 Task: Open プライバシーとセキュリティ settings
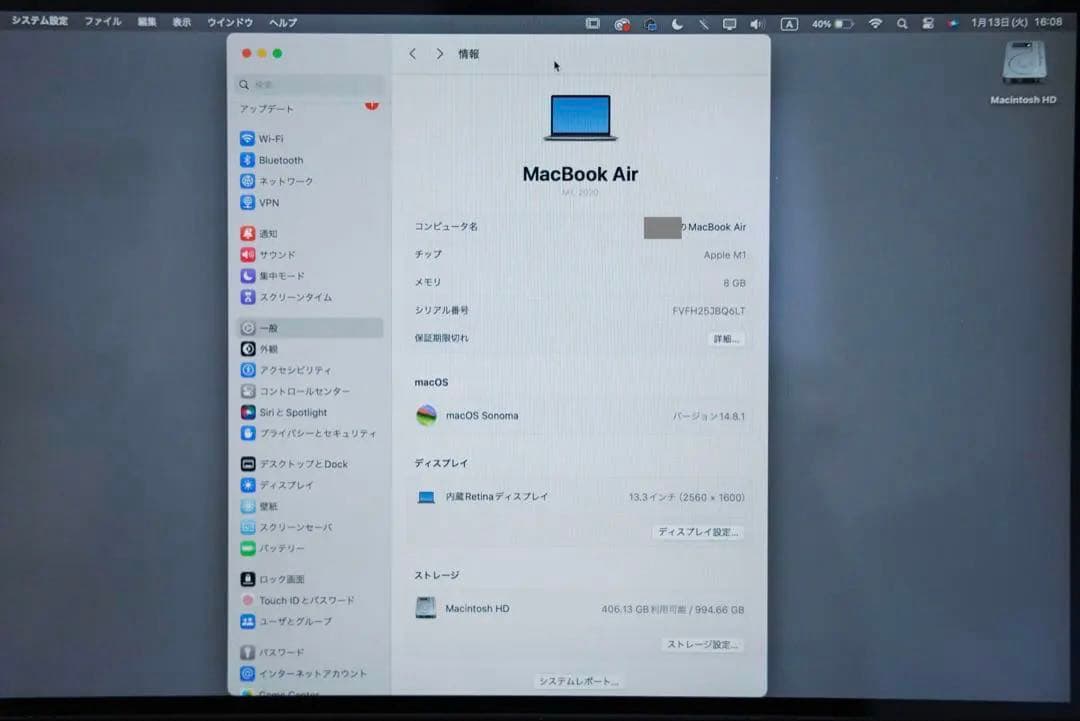pos(310,433)
